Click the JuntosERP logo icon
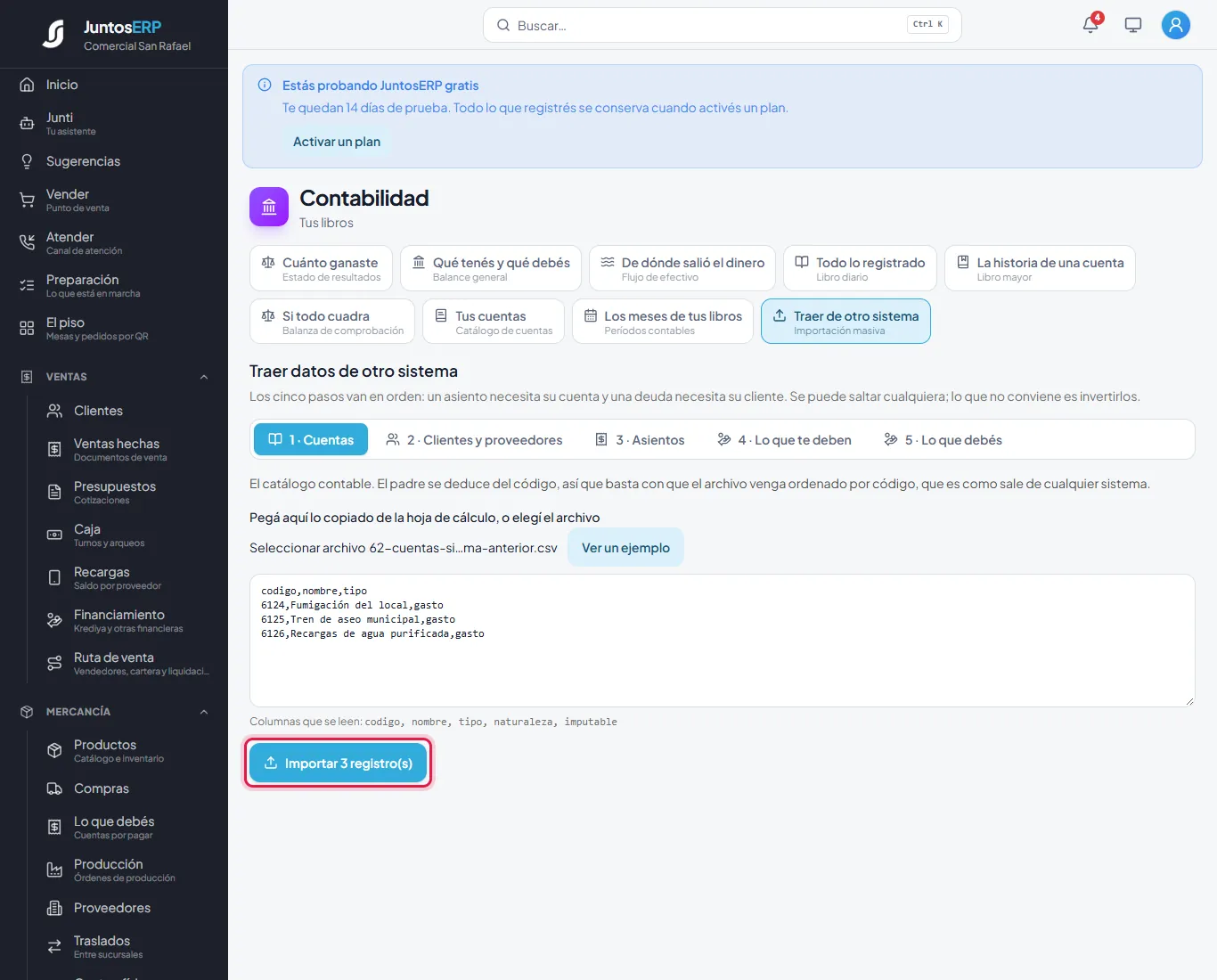Image resolution: width=1217 pixels, height=980 pixels. point(53,34)
